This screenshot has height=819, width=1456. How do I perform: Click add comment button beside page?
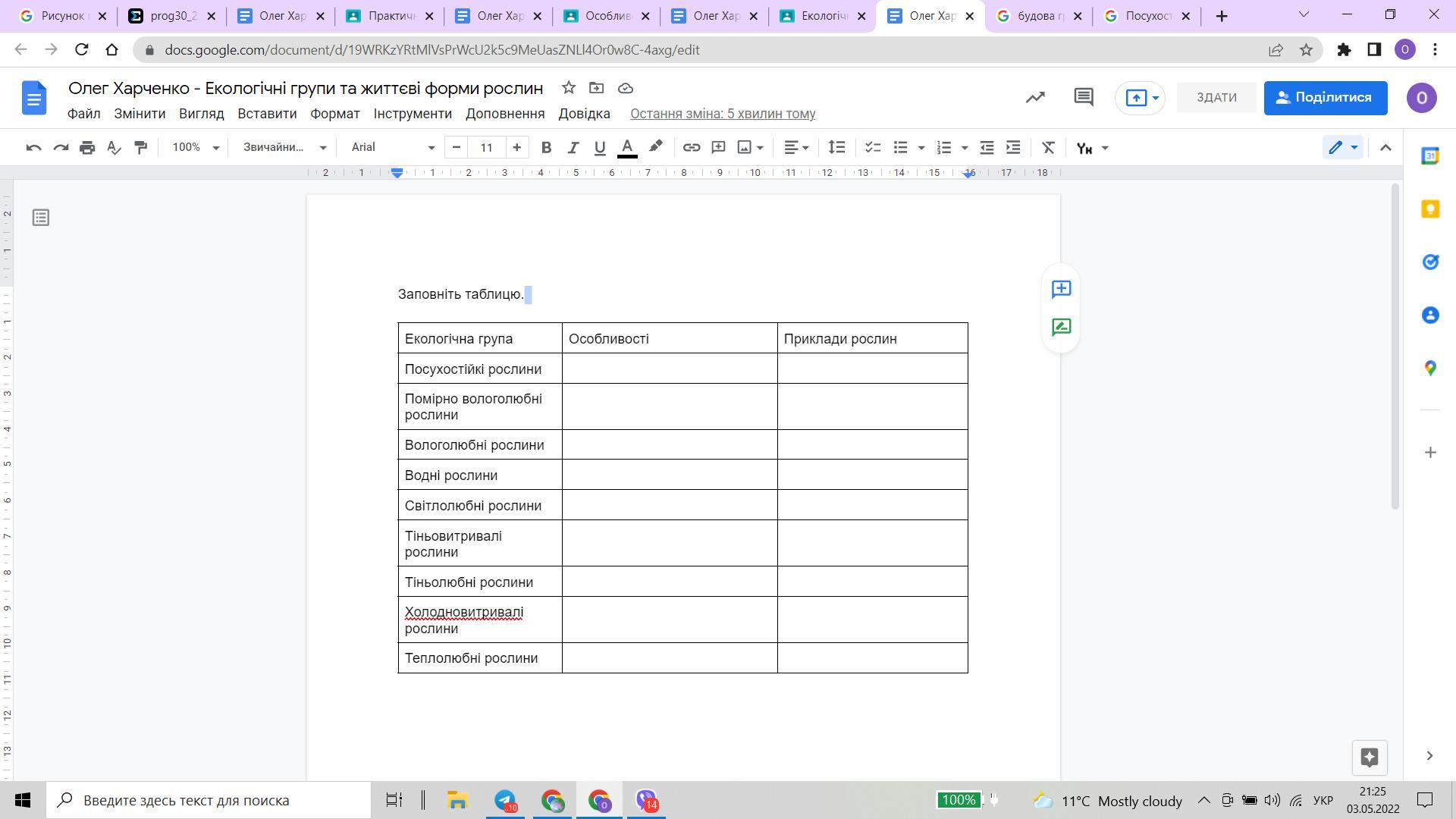[x=1061, y=289]
